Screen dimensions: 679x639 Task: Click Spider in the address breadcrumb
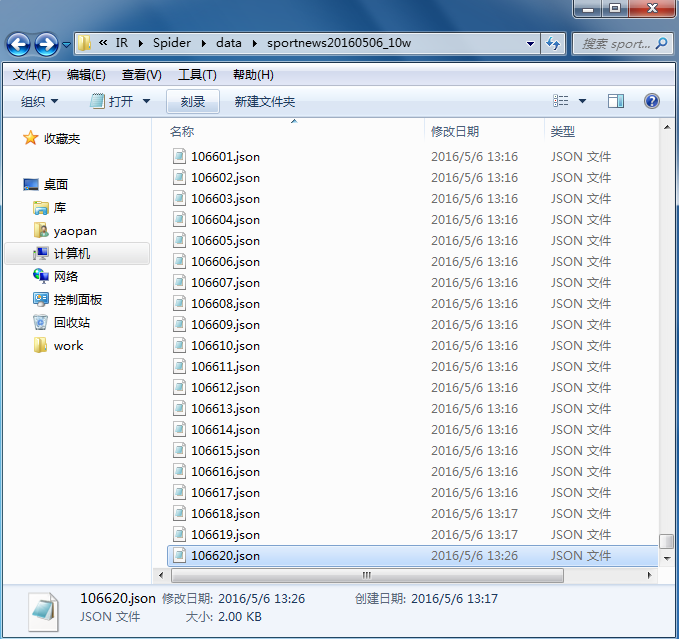coord(171,43)
